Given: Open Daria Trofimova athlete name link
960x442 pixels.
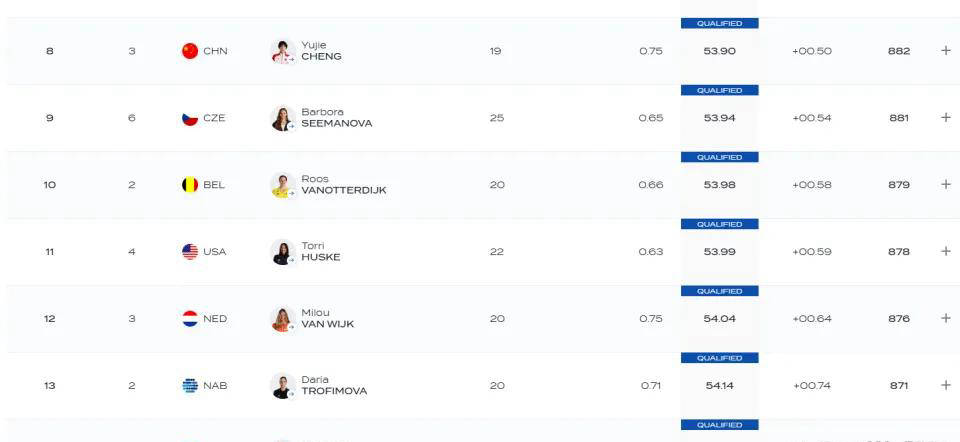Looking at the screenshot, I should click(334, 385).
